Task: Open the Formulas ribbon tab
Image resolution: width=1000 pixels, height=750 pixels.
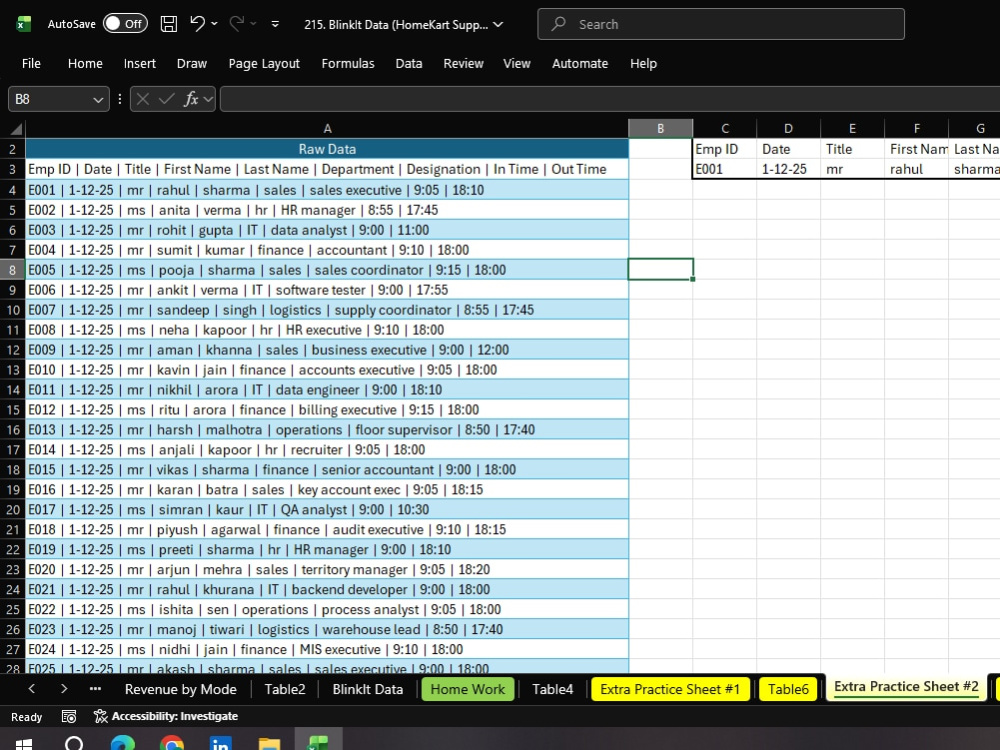Action: 348,63
